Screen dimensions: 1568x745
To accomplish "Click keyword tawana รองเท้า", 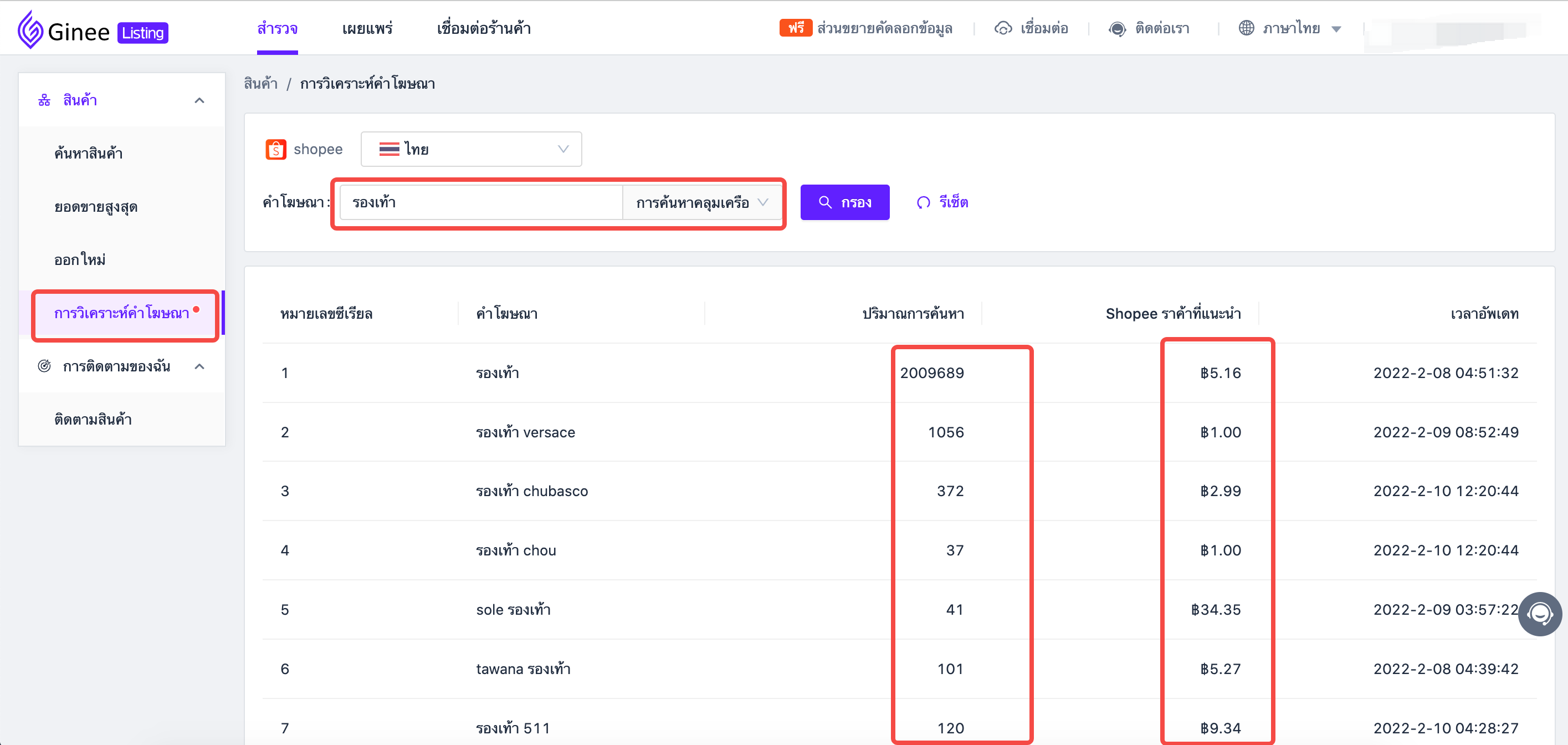I will point(523,669).
